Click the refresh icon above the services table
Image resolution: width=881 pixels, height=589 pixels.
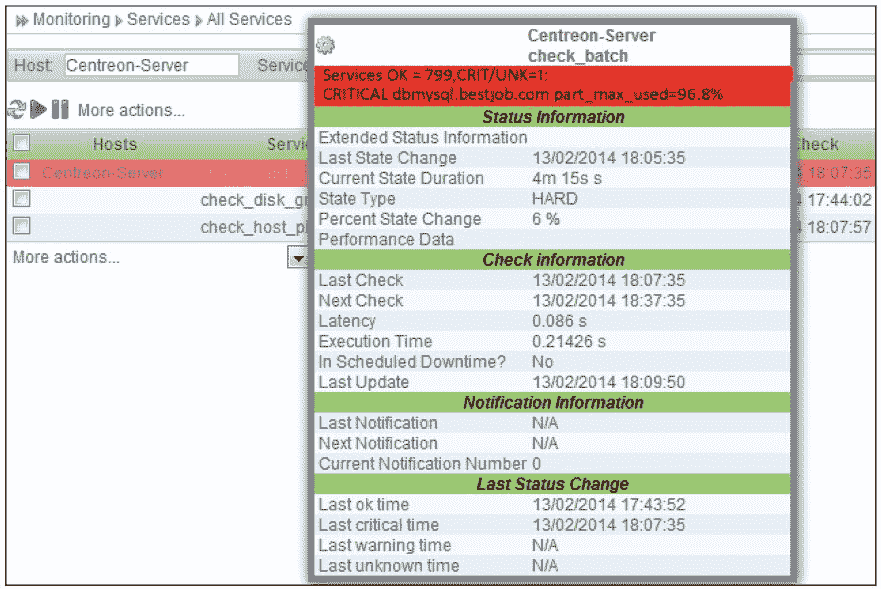point(15,110)
